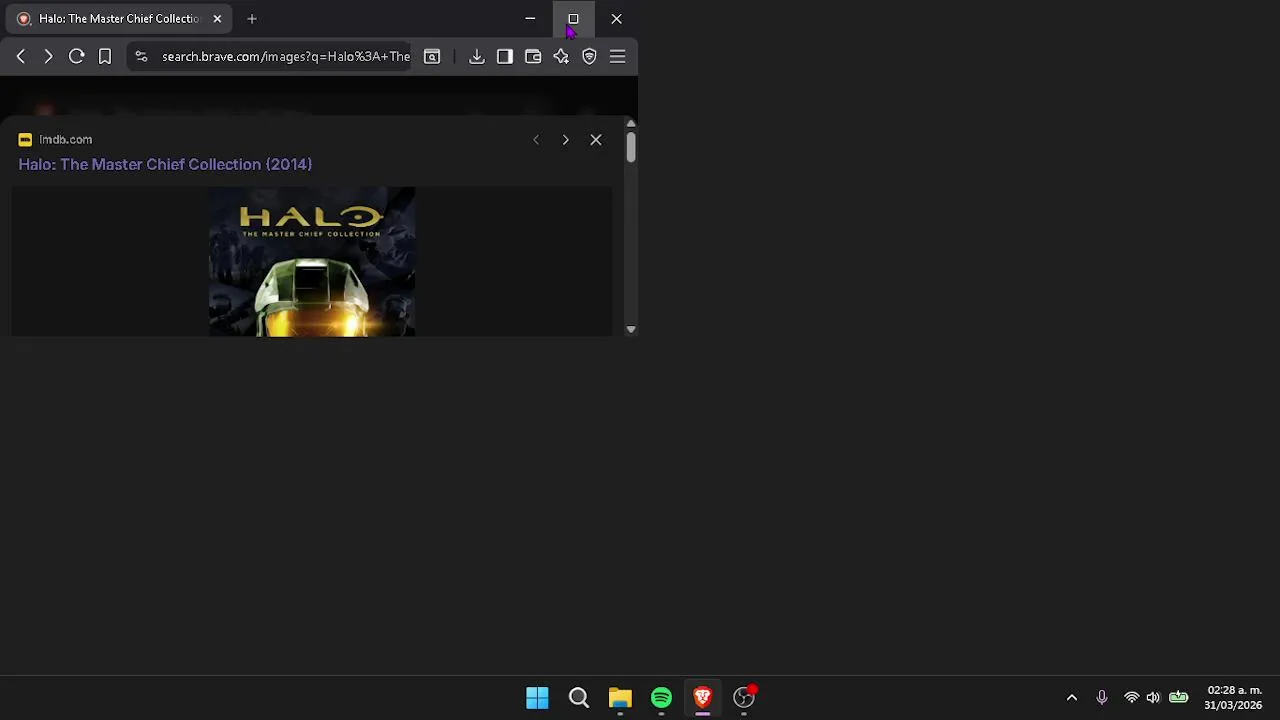Click the scrollbar up arrow
The height and width of the screenshot is (720, 1280).
click(x=631, y=124)
